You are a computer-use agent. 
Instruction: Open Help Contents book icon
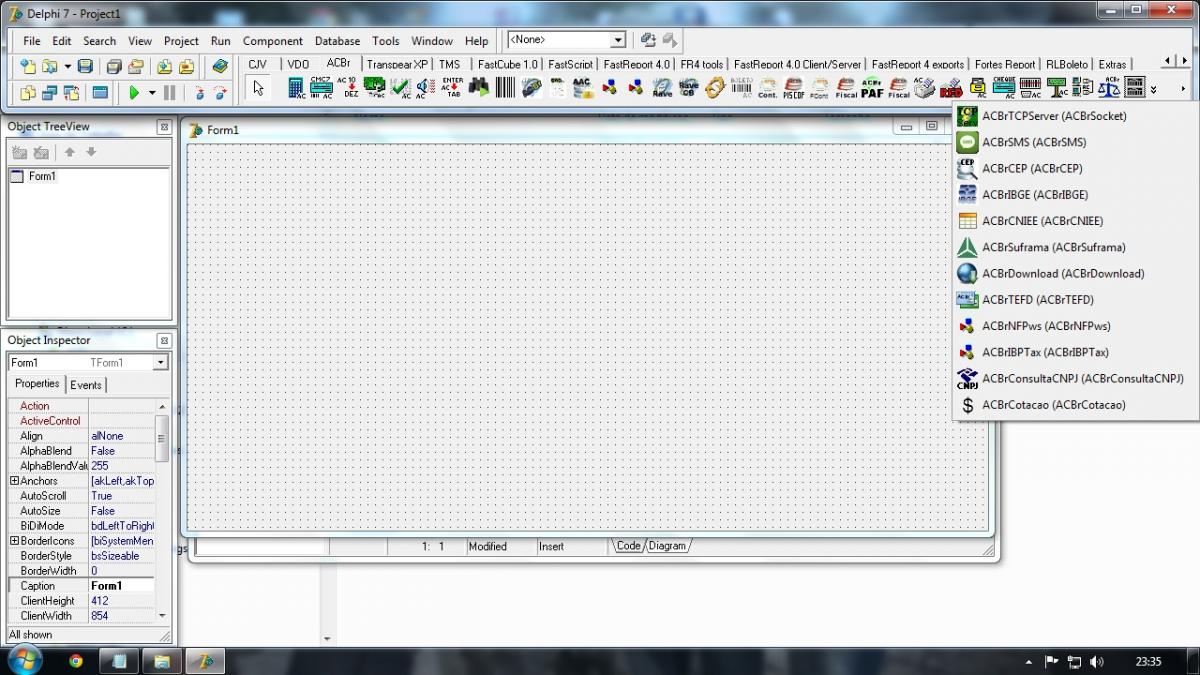[220, 66]
